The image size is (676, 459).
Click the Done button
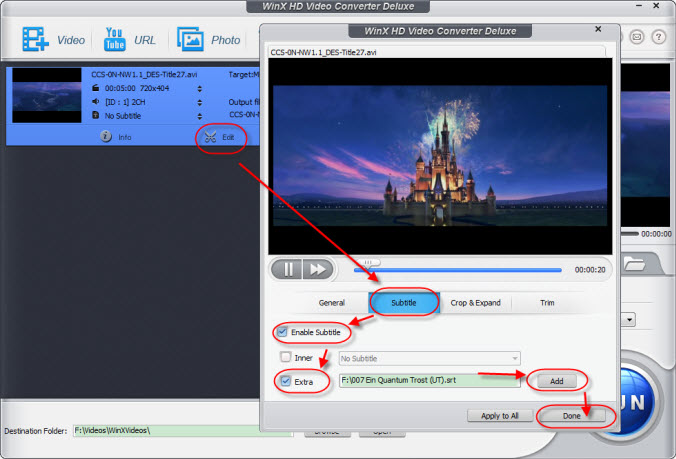pos(572,416)
